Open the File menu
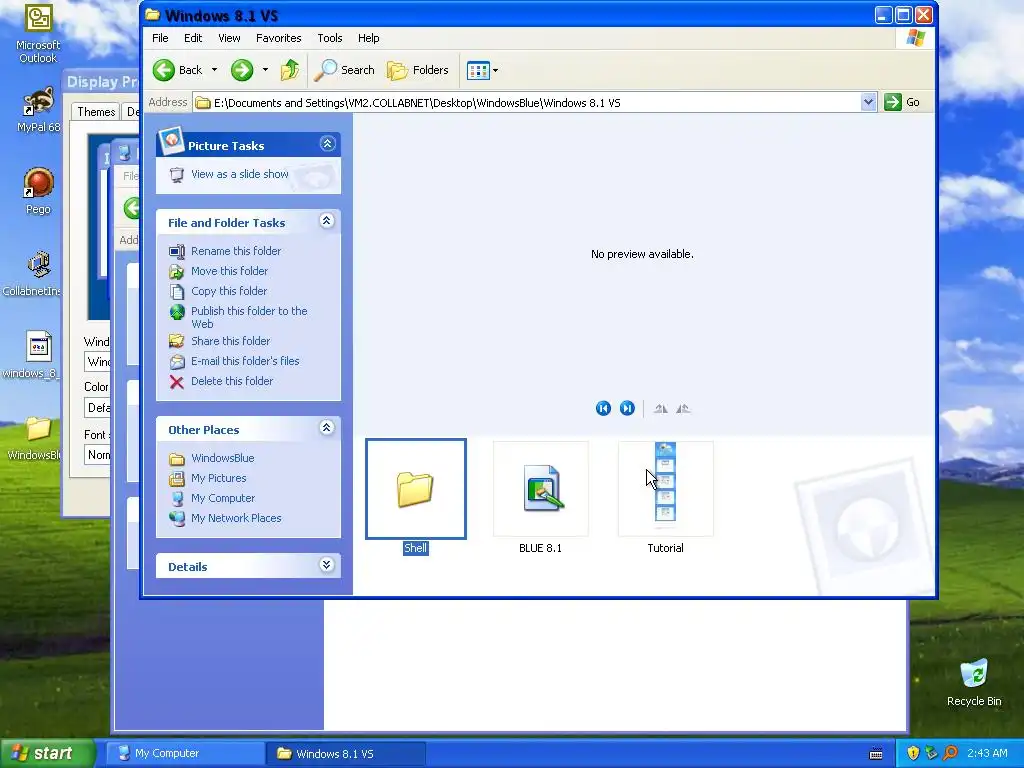This screenshot has height=768, width=1024. click(x=160, y=38)
